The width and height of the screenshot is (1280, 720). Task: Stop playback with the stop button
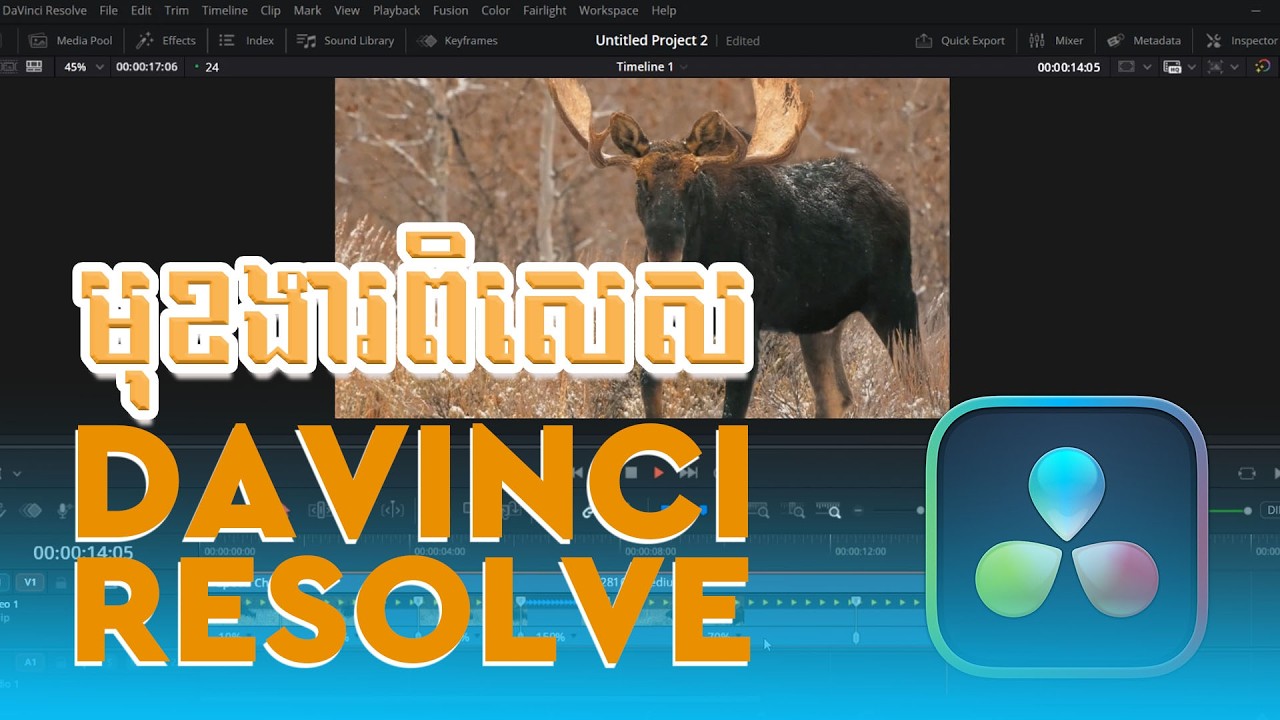point(631,473)
